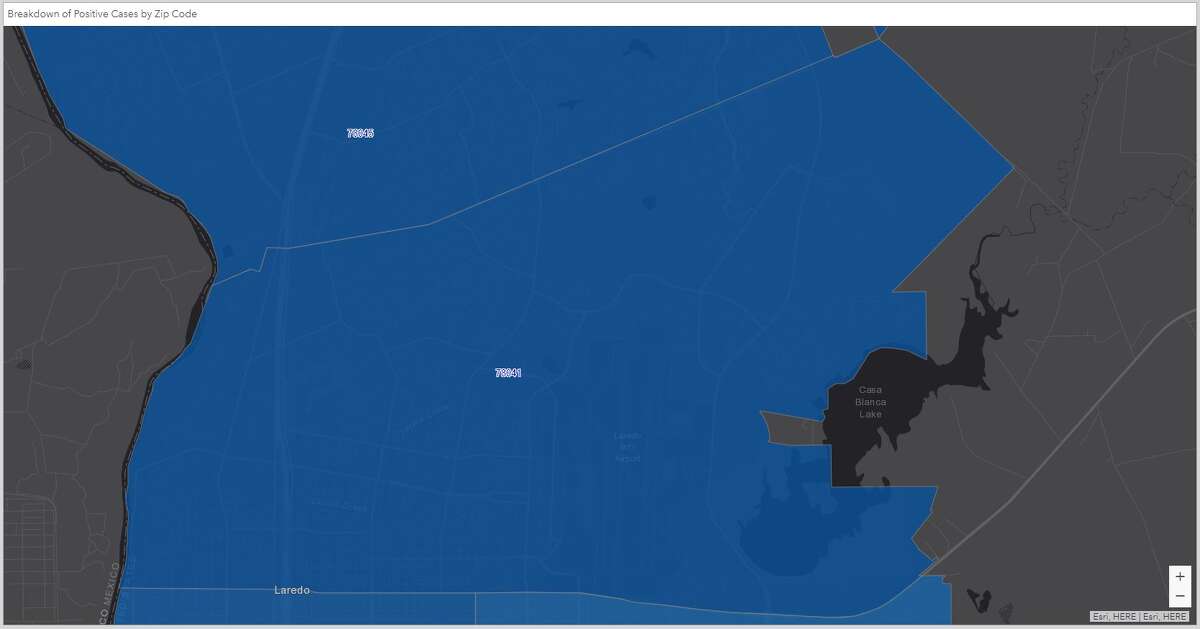Select the 78045 zip code label
The width and height of the screenshot is (1200, 629).
(360, 132)
